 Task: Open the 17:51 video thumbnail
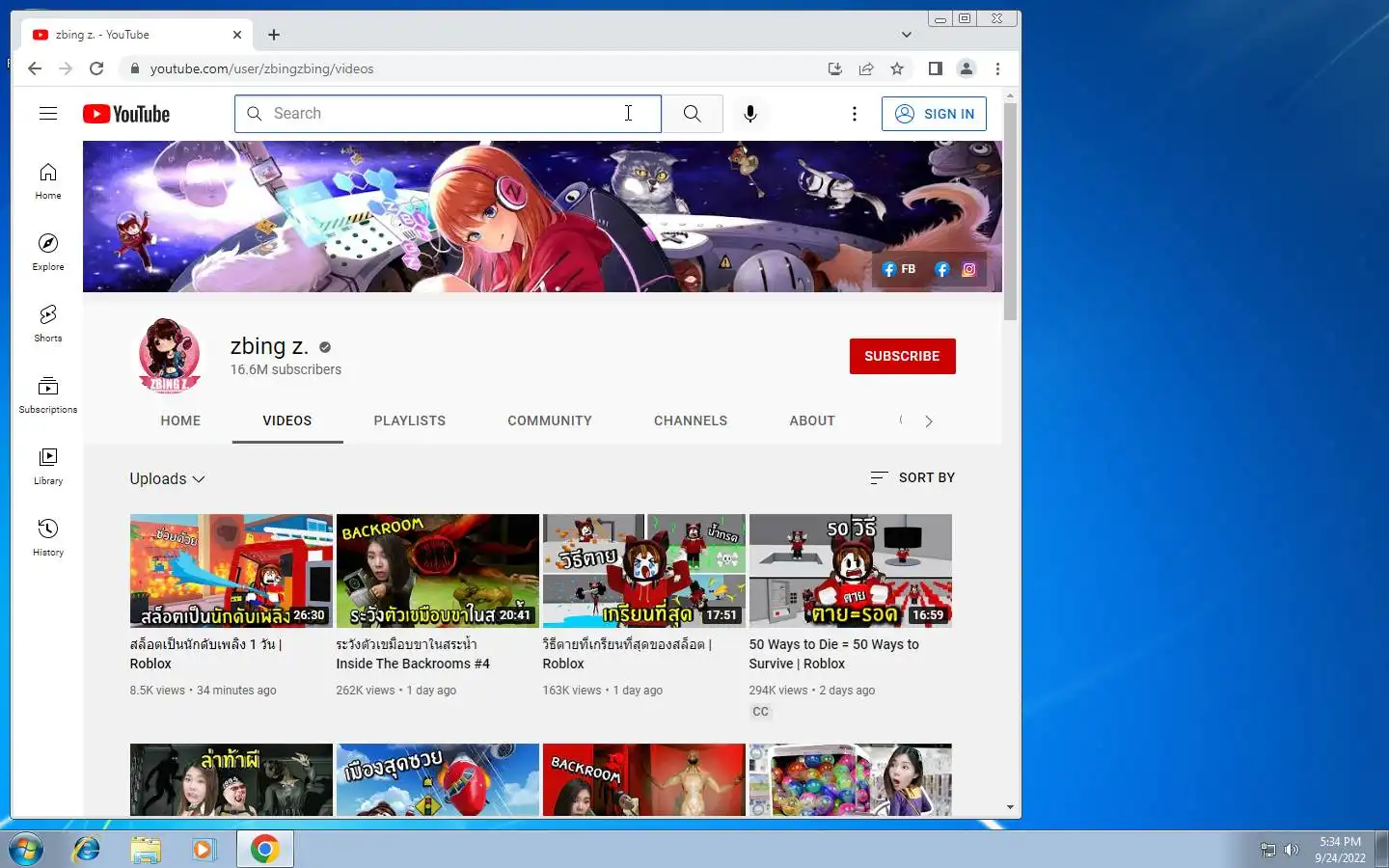(644, 571)
